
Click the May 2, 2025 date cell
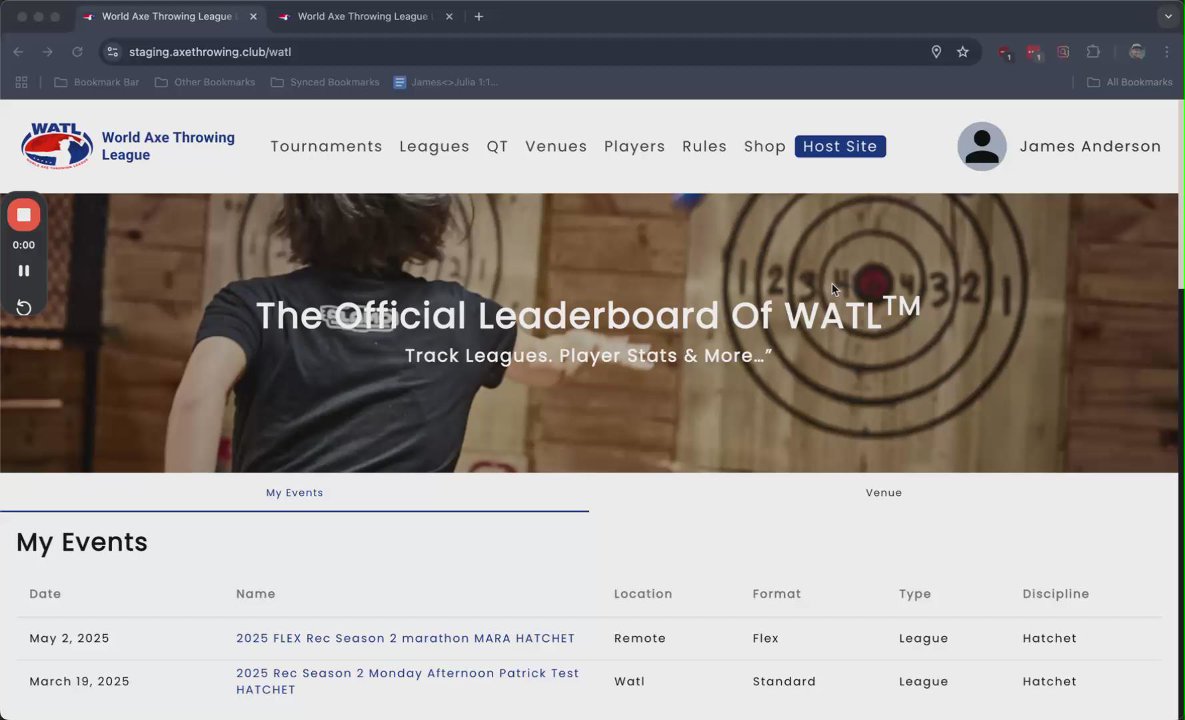[70, 638]
